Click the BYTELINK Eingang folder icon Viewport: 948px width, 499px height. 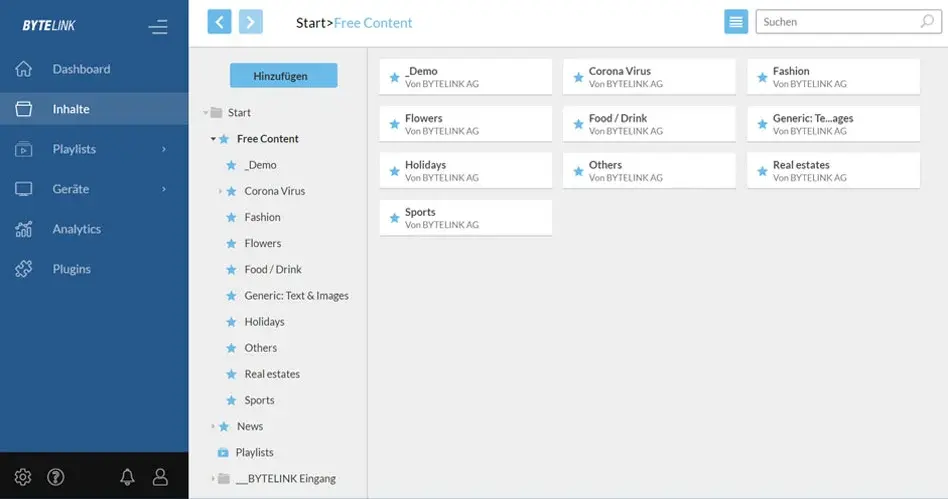pyautogui.click(x=224, y=478)
